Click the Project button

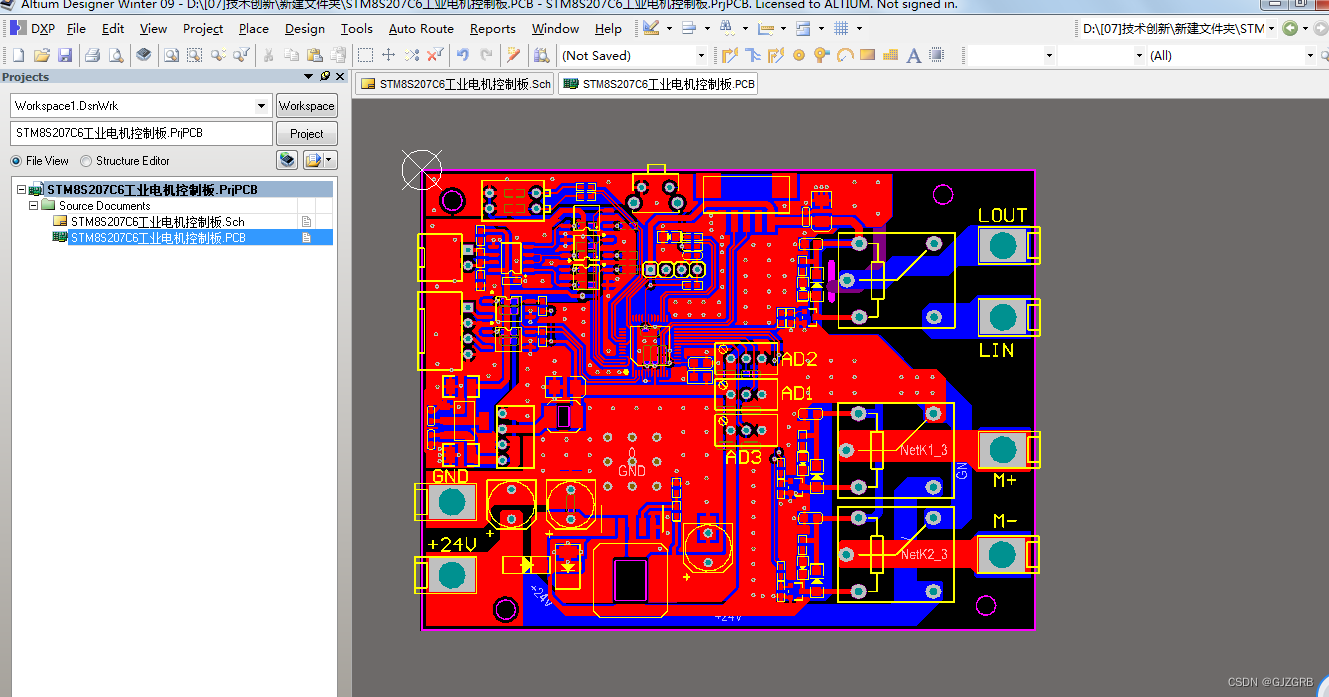(307, 133)
